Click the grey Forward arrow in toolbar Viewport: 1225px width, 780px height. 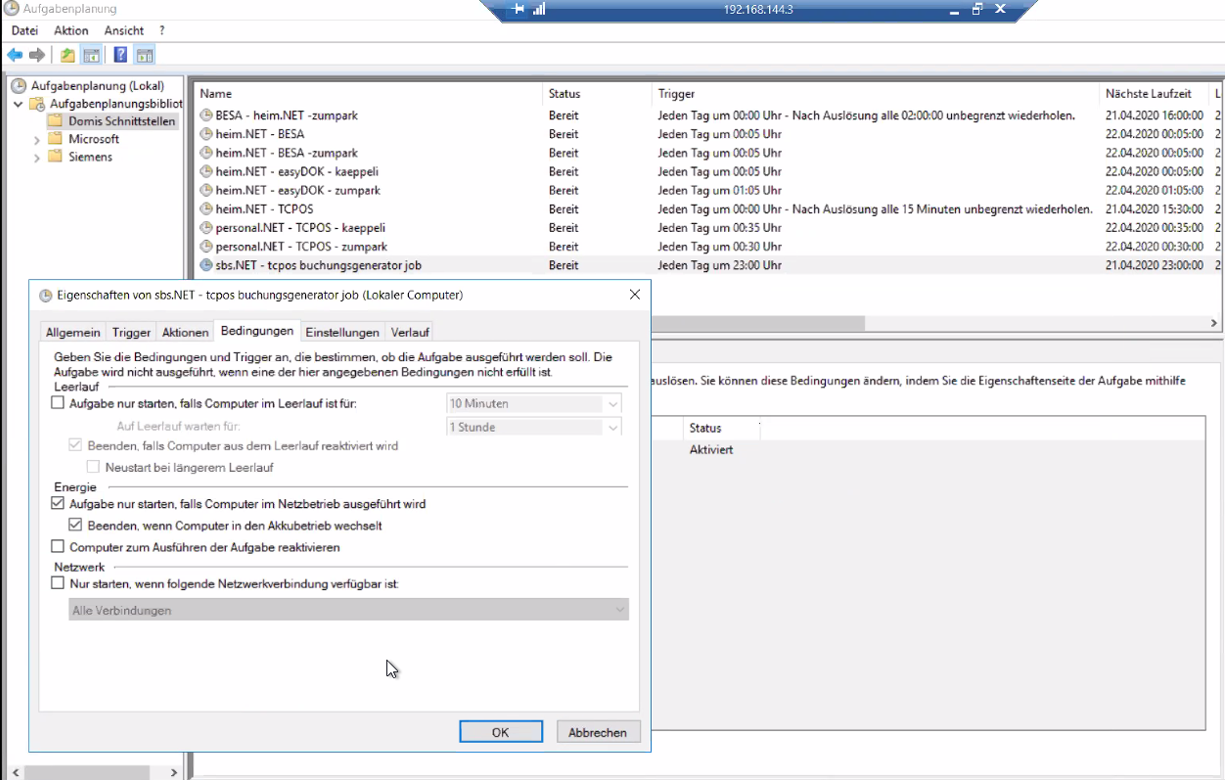37,55
